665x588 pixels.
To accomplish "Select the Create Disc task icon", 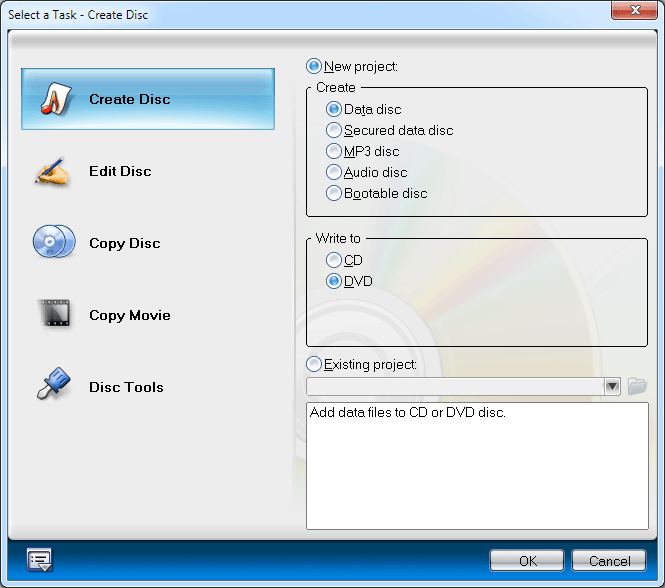I will [56, 99].
